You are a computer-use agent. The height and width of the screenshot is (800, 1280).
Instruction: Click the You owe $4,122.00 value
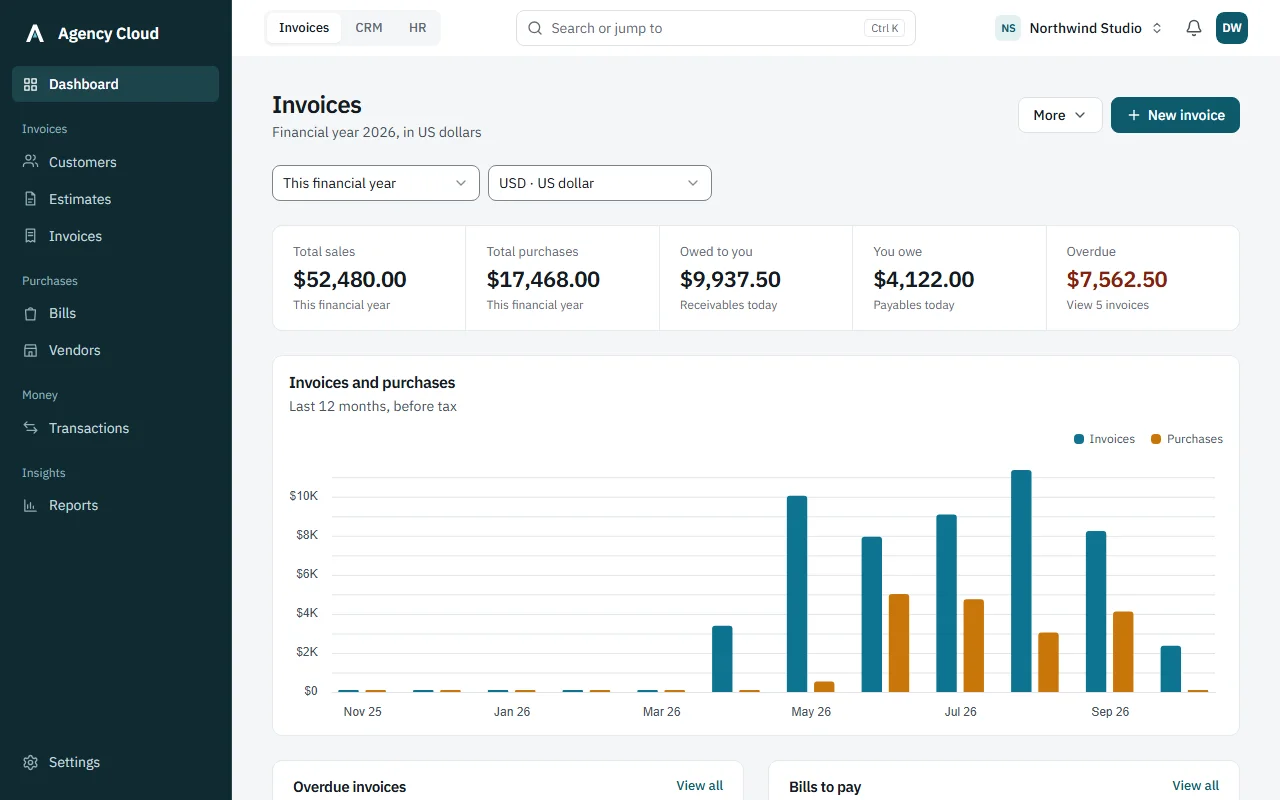[x=924, y=279]
